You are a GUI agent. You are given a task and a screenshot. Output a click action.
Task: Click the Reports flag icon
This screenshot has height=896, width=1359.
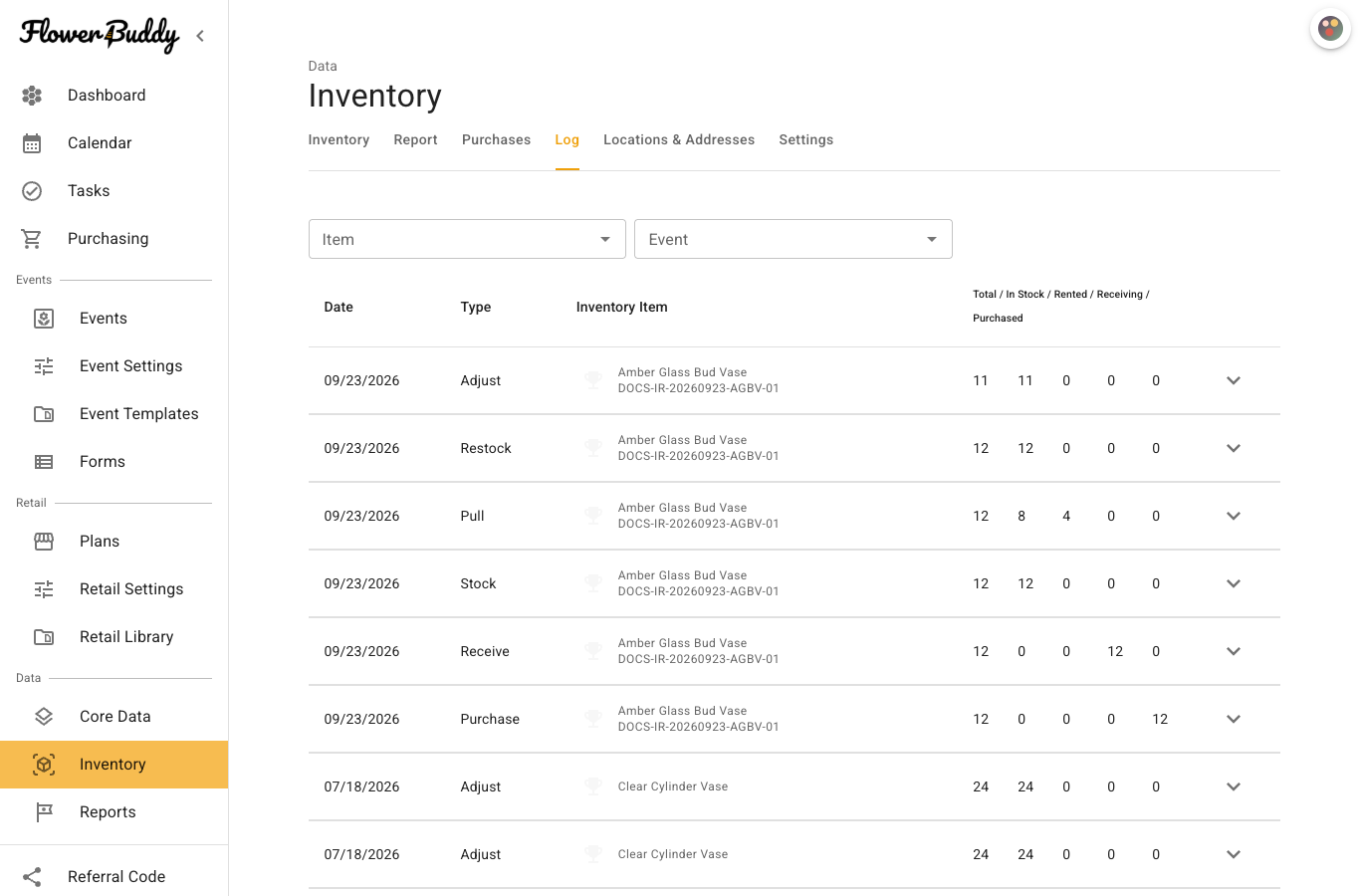[x=44, y=812]
